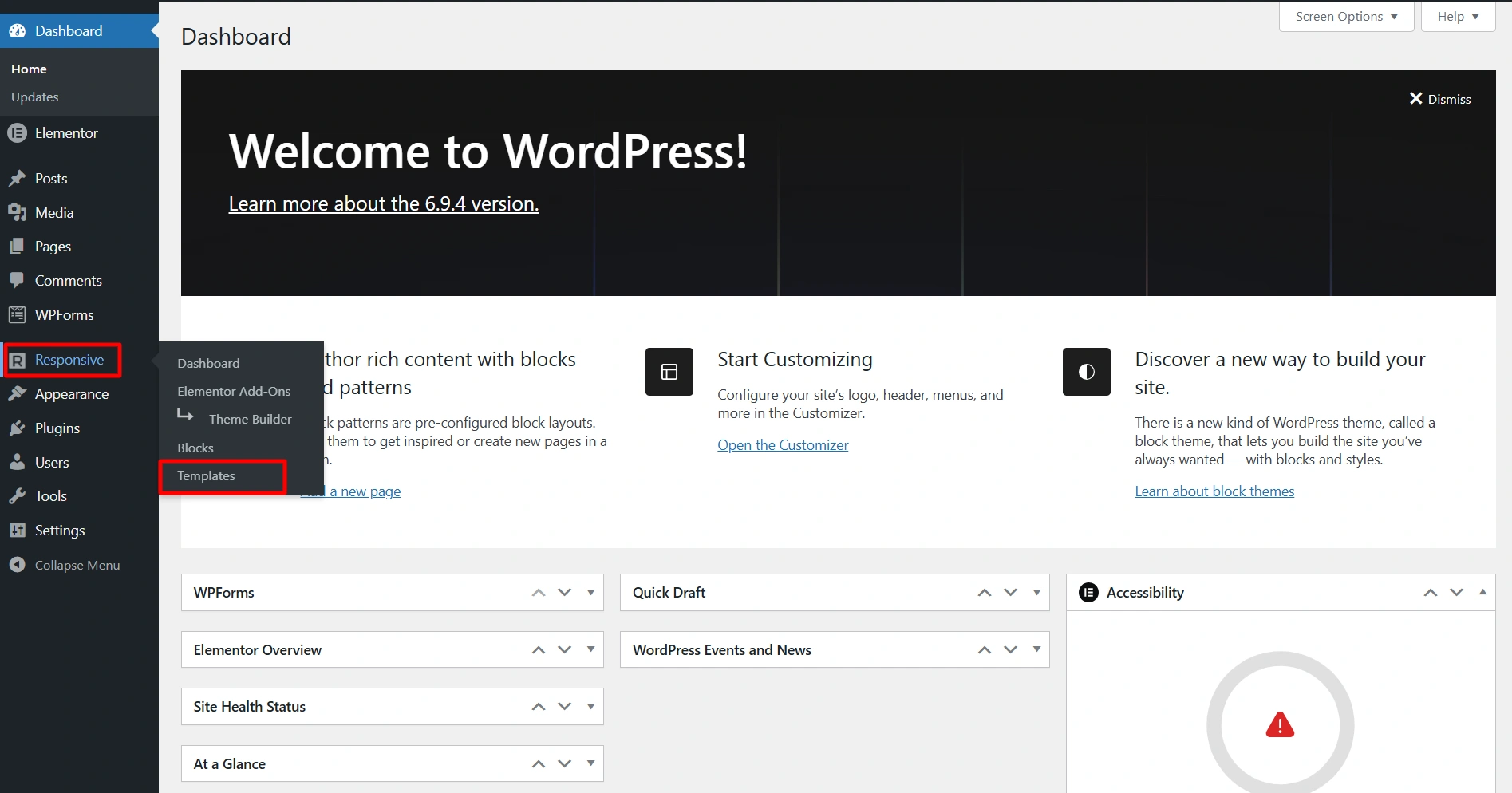
Task: Open the Help dropdown tab
Action: (1459, 17)
